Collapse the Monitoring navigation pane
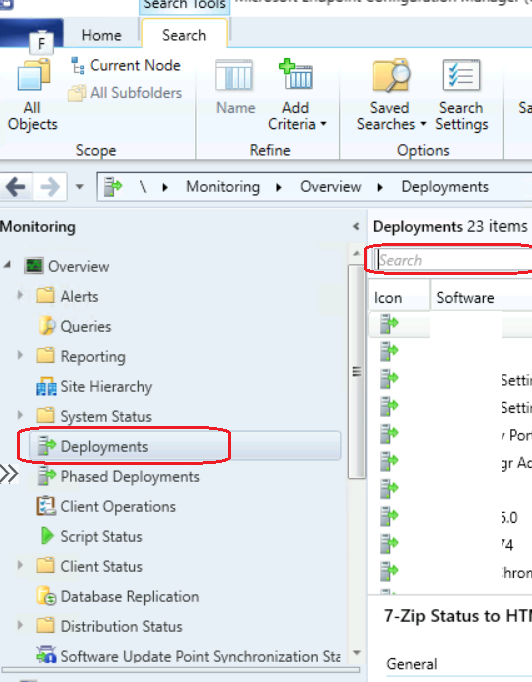532x682 pixels. point(356,226)
